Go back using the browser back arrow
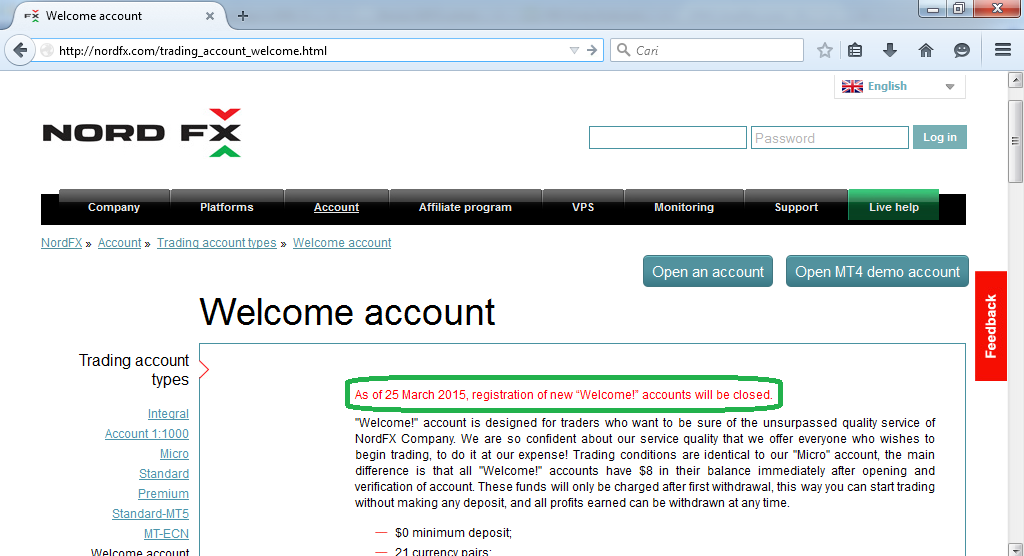1024x556 pixels. 20,50
